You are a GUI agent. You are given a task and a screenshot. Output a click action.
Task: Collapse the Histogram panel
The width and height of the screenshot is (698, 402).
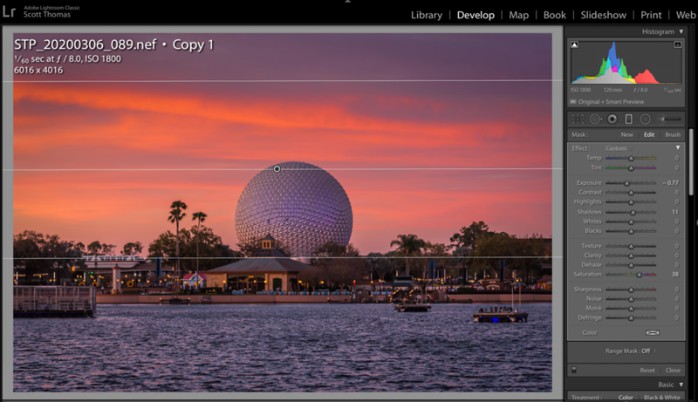point(681,32)
